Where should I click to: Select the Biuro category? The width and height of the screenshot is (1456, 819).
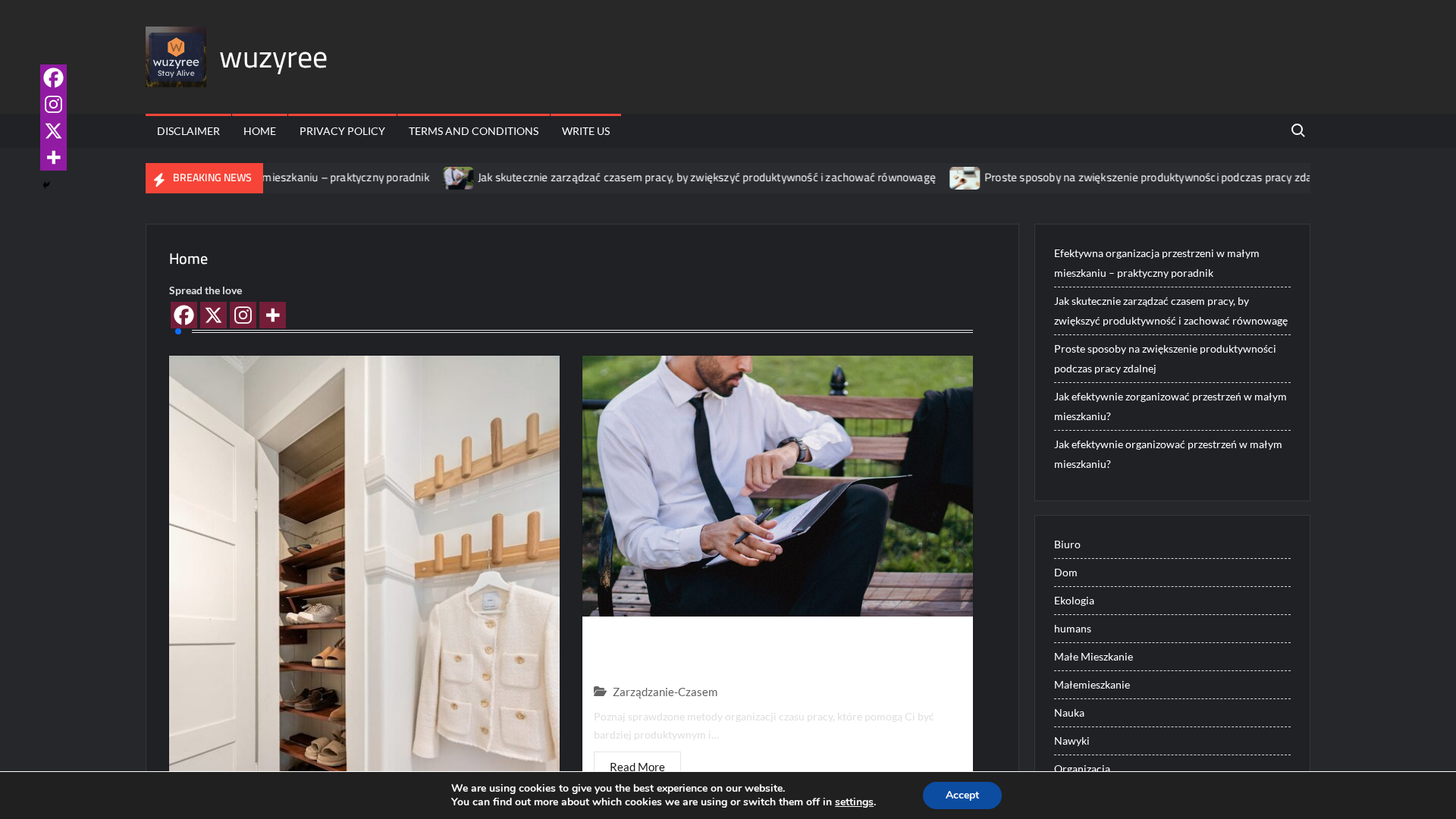point(1067,544)
